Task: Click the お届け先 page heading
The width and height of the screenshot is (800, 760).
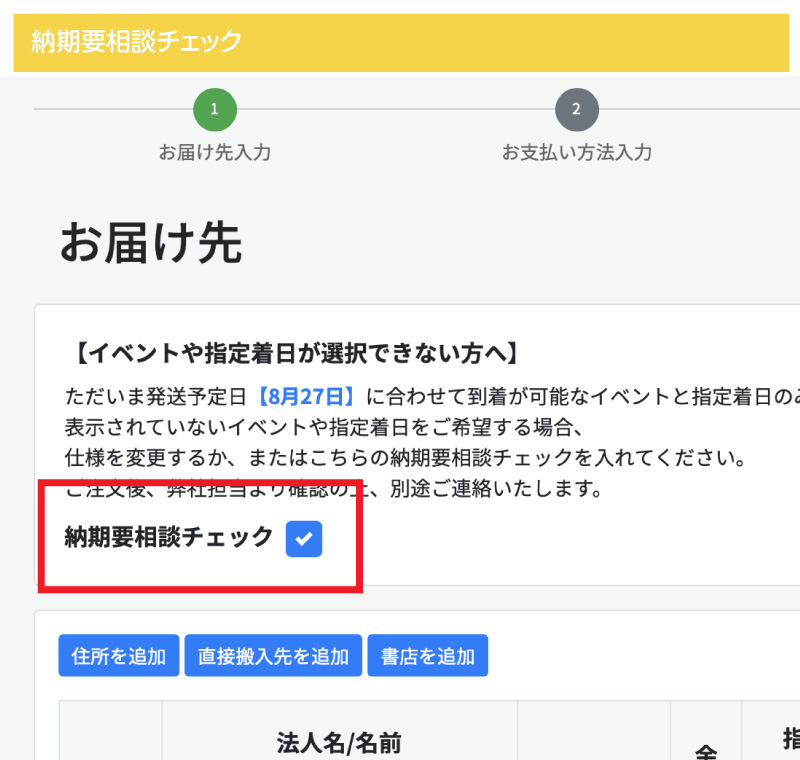Action: pyautogui.click(x=151, y=243)
